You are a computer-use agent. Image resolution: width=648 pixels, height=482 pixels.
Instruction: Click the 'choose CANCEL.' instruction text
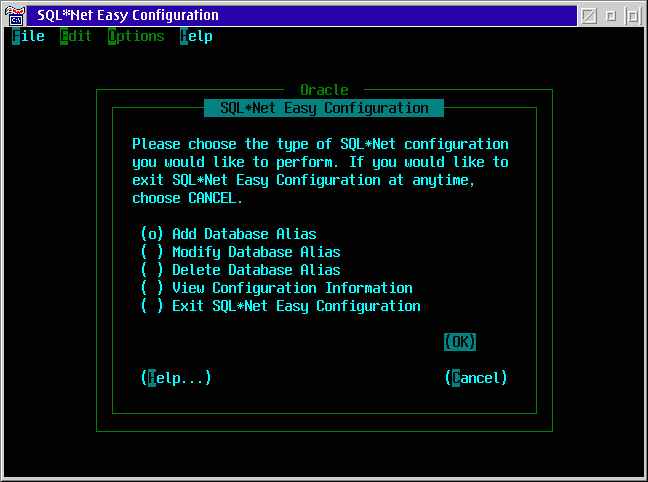pos(187,198)
